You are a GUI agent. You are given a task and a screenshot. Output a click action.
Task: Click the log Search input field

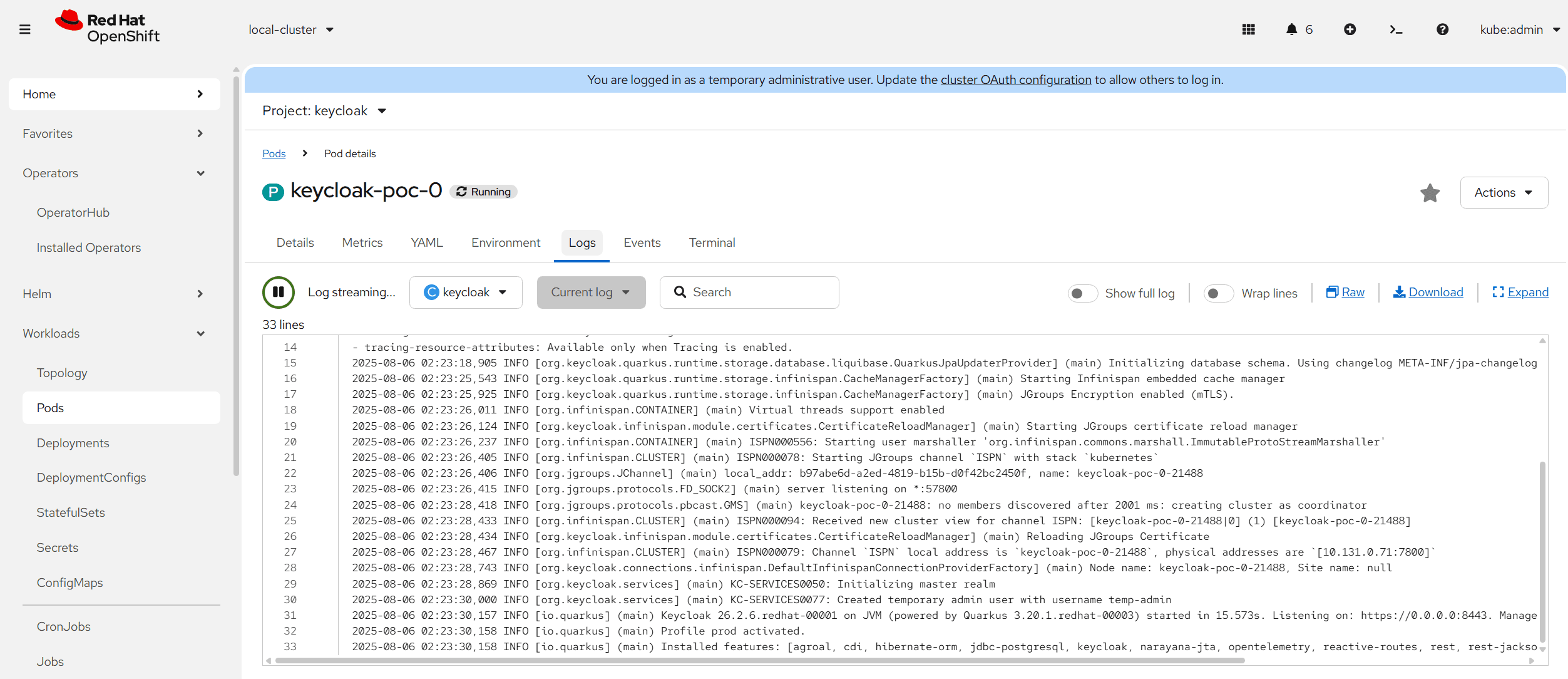tap(749, 293)
